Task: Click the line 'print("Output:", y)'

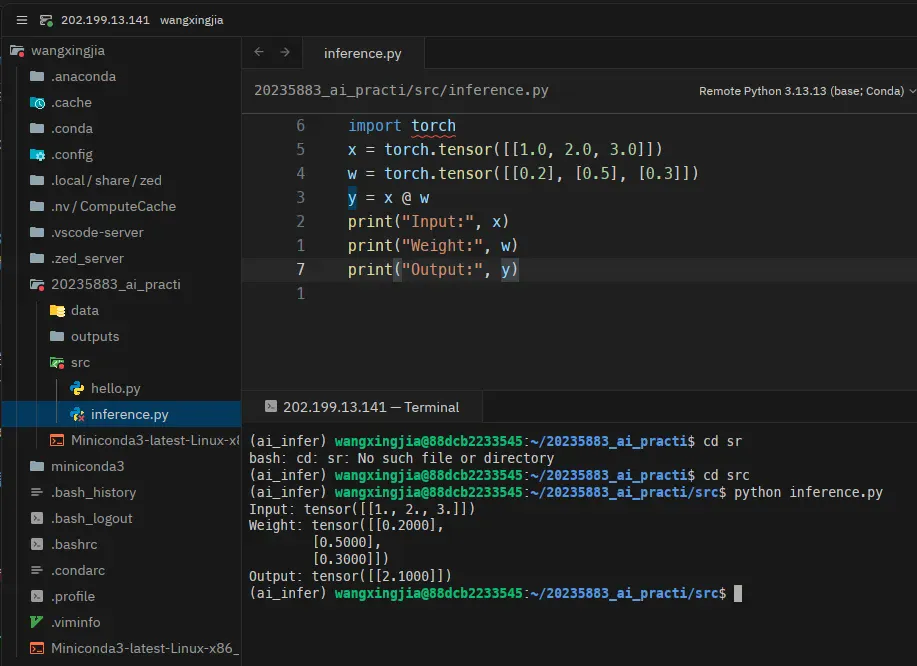Action: coord(433,270)
